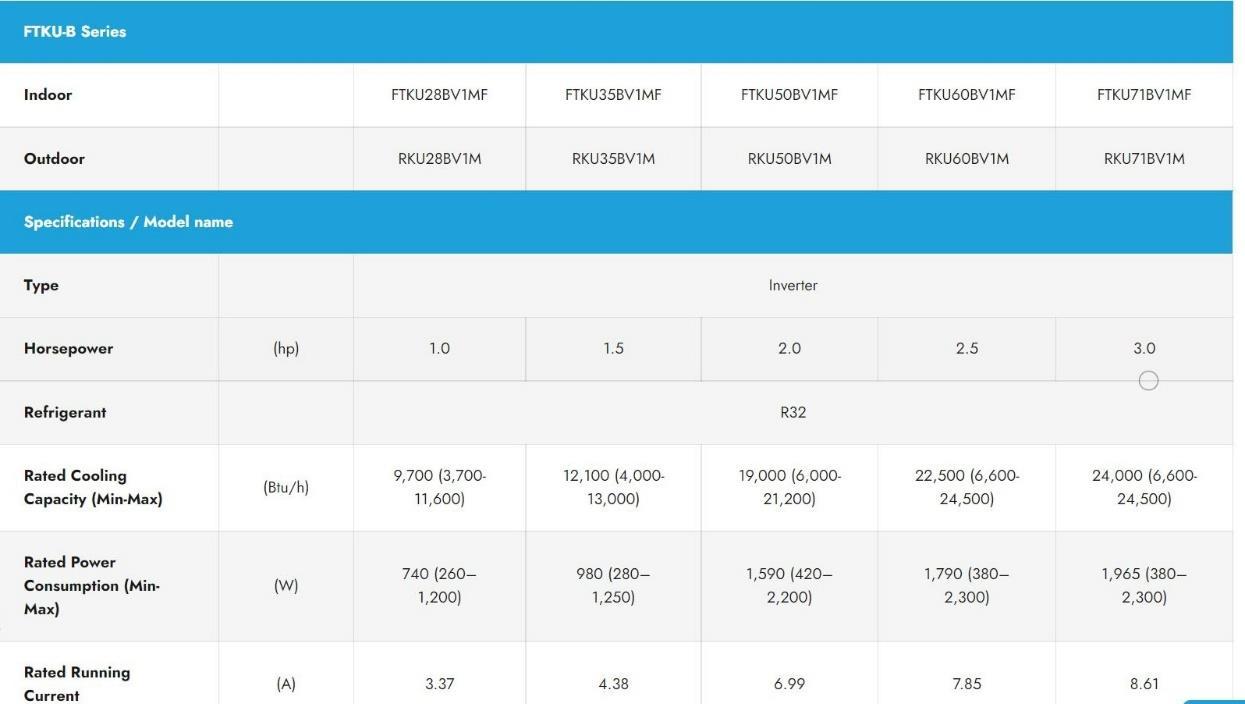Click the (W) unit cell
The height and width of the screenshot is (704, 1245).
(x=286, y=586)
